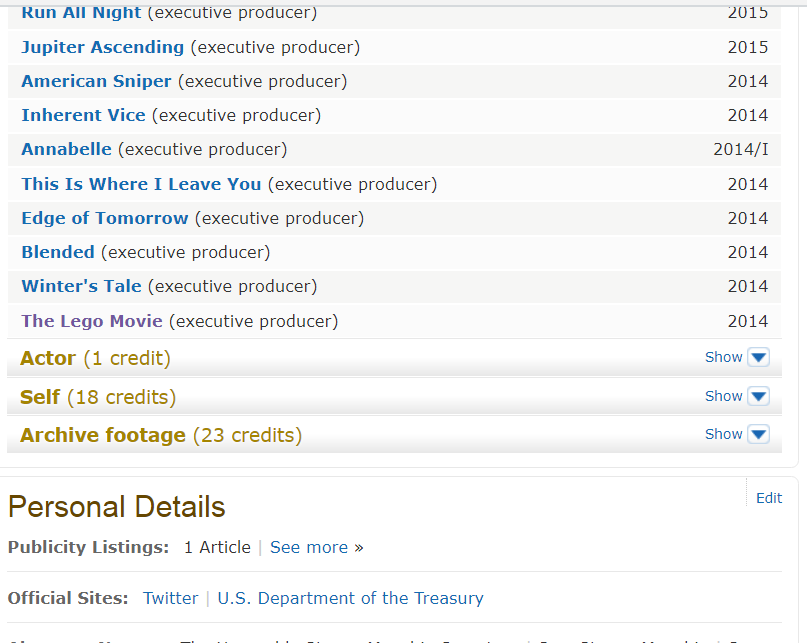The height and width of the screenshot is (643, 807).
Task: Expand the Archive footage section arrow
Action: click(x=758, y=435)
